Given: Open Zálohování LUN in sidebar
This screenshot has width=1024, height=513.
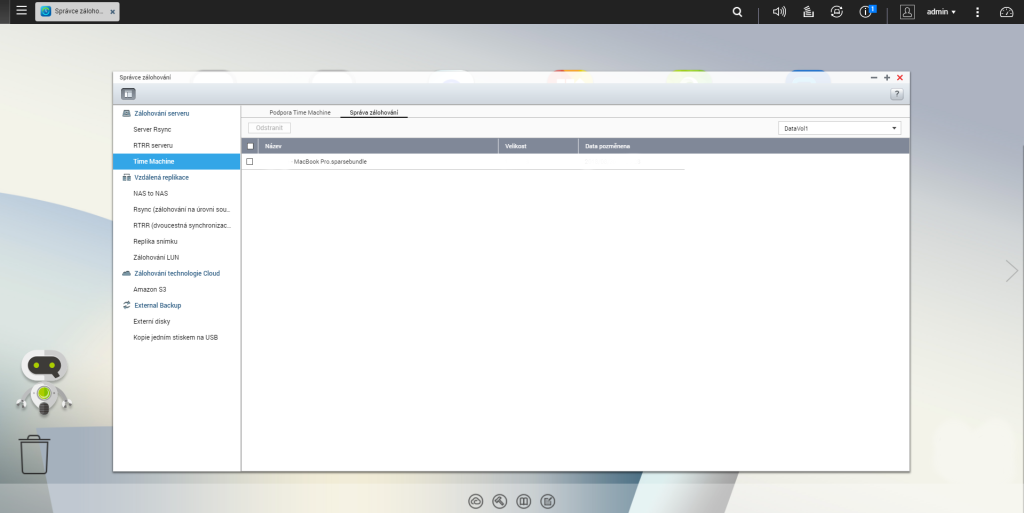Looking at the screenshot, I should pyautogui.click(x=156, y=257).
